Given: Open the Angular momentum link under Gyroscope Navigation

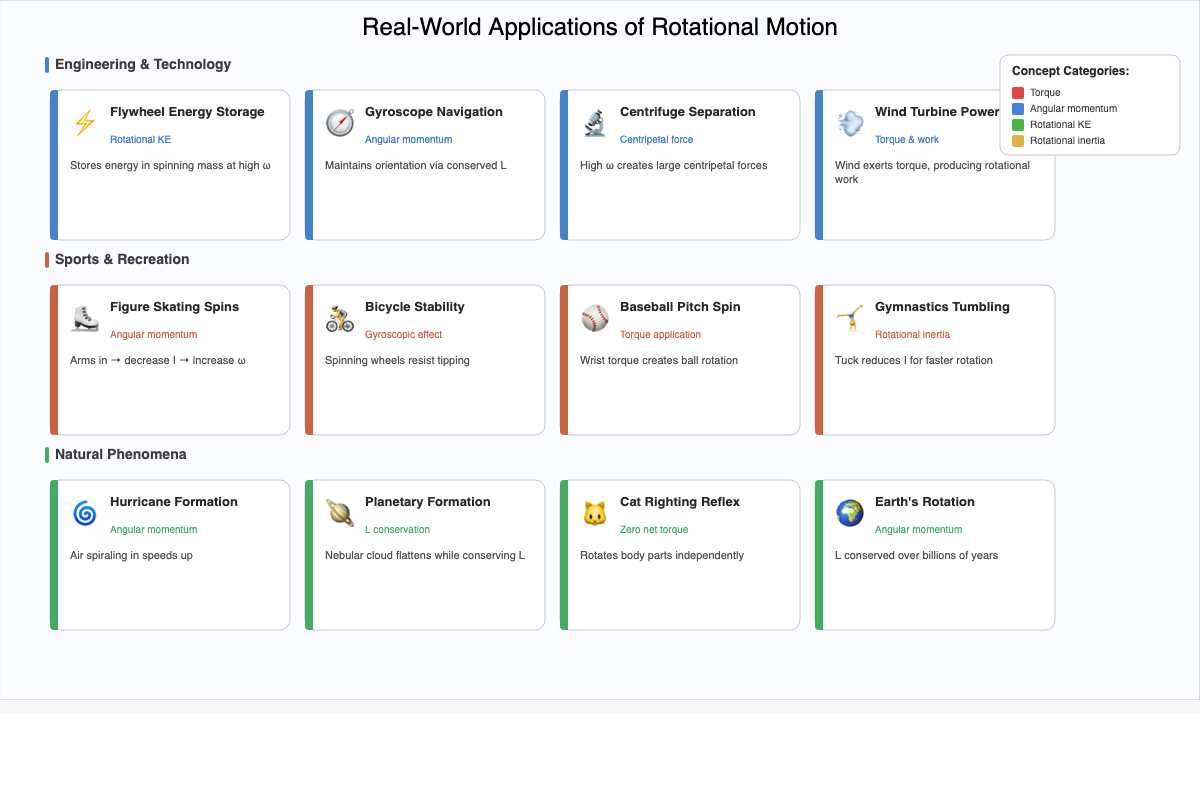Looking at the screenshot, I should point(408,139).
